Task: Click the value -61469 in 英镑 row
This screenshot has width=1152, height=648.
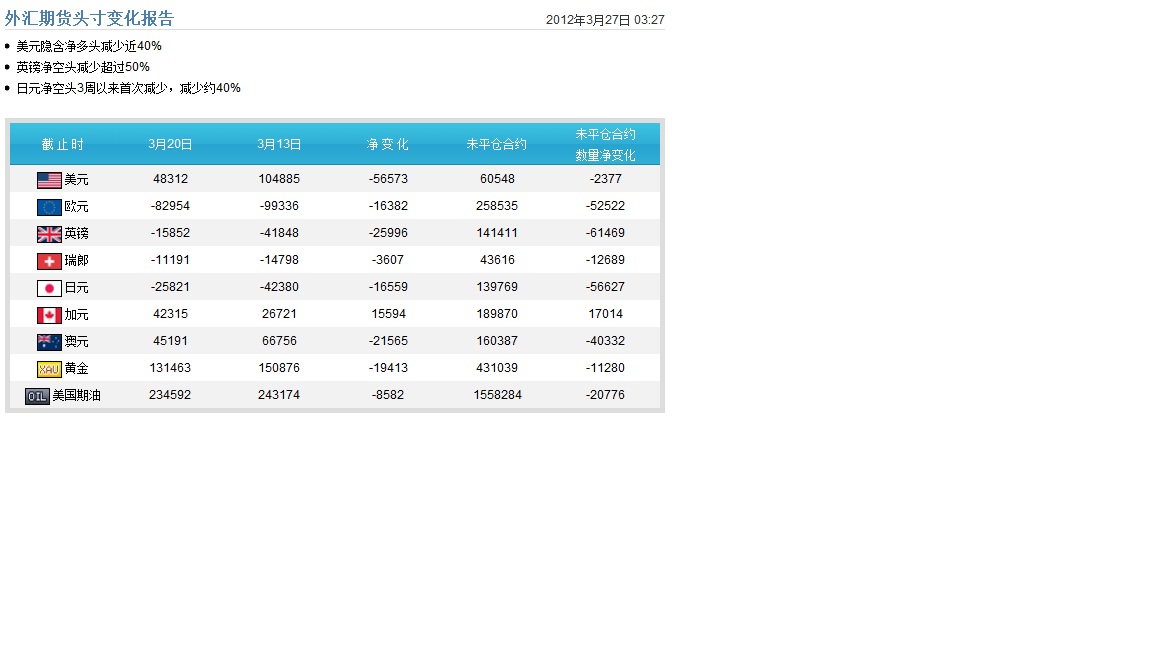Action: 605,233
